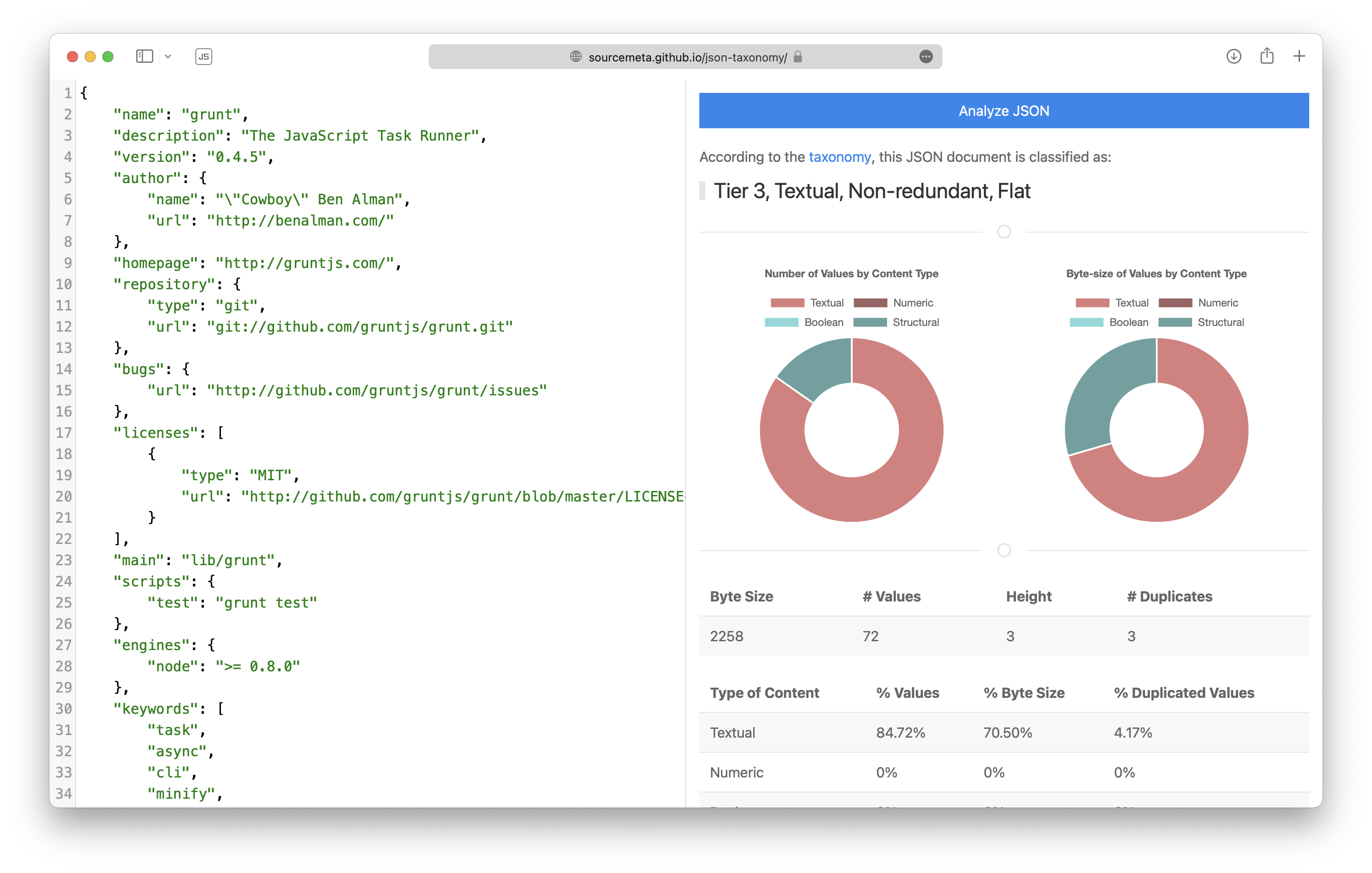1372x873 pixels.
Task: Open the sidebar options chevron dropdown
Action: pyautogui.click(x=168, y=57)
